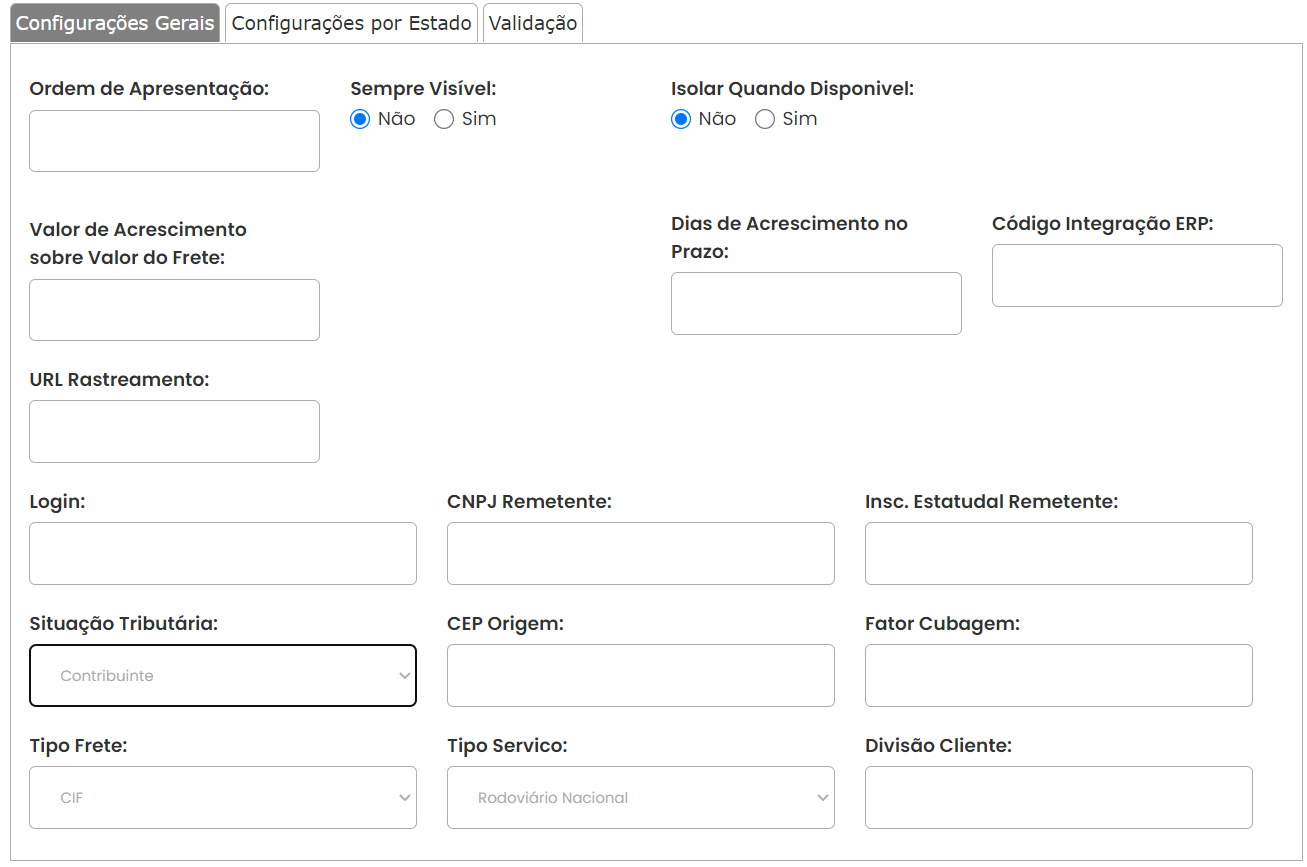Screen dimensions: 1307x867
Task: Click the 'Tipo Servico:' label
Action: (x=507, y=745)
